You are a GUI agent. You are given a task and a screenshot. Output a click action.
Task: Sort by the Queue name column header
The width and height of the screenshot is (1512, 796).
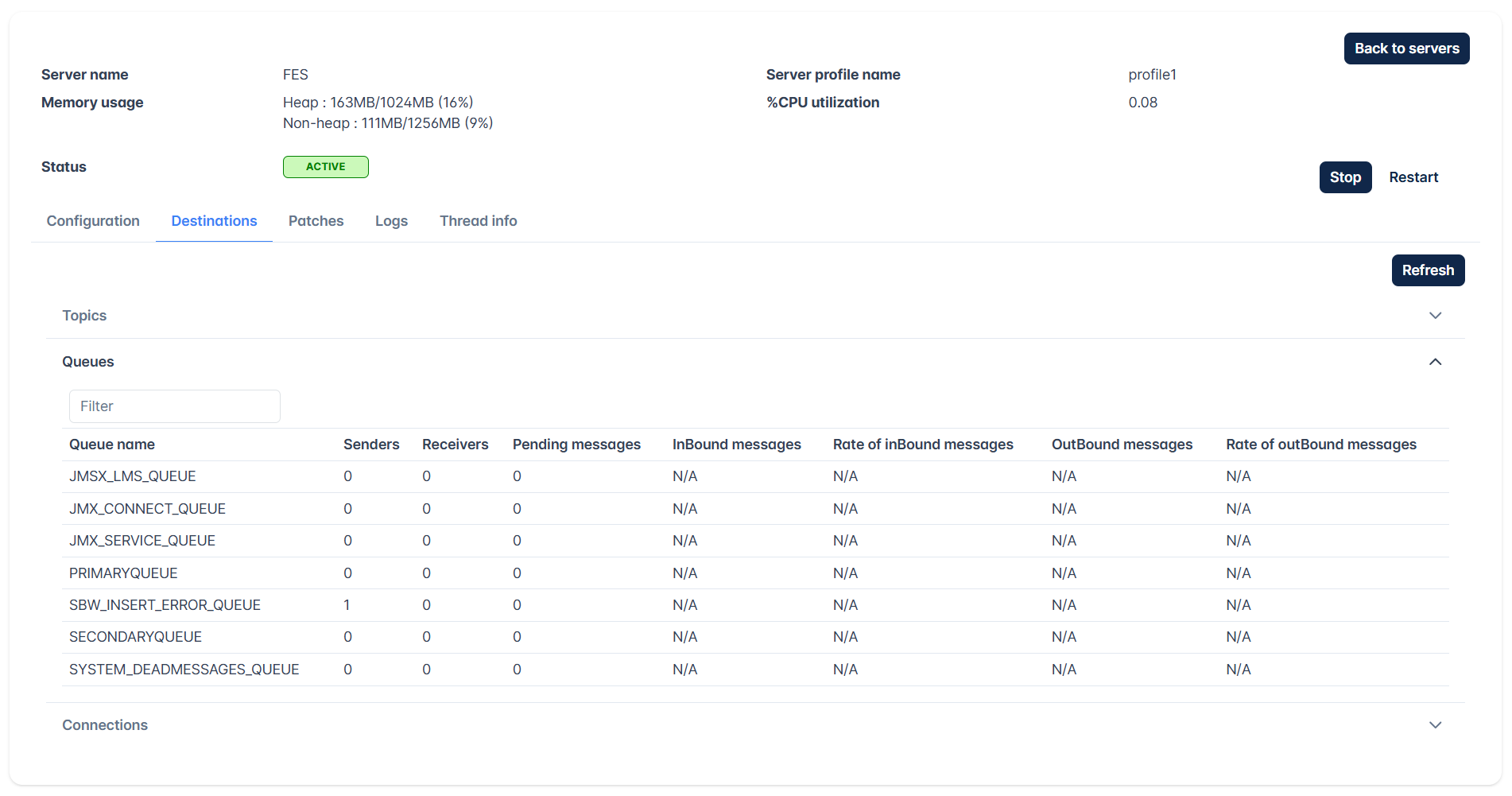click(x=112, y=445)
